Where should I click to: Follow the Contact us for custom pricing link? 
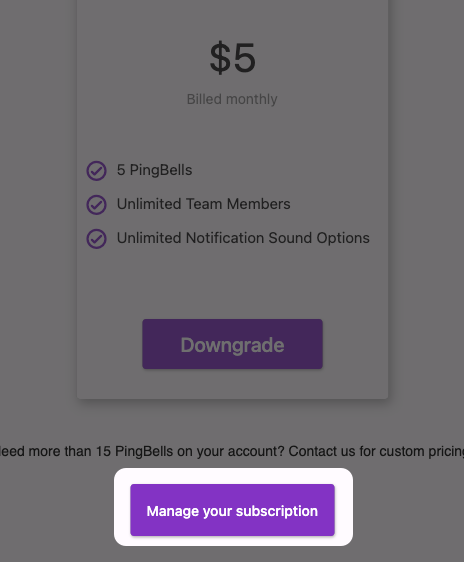pos(376,451)
